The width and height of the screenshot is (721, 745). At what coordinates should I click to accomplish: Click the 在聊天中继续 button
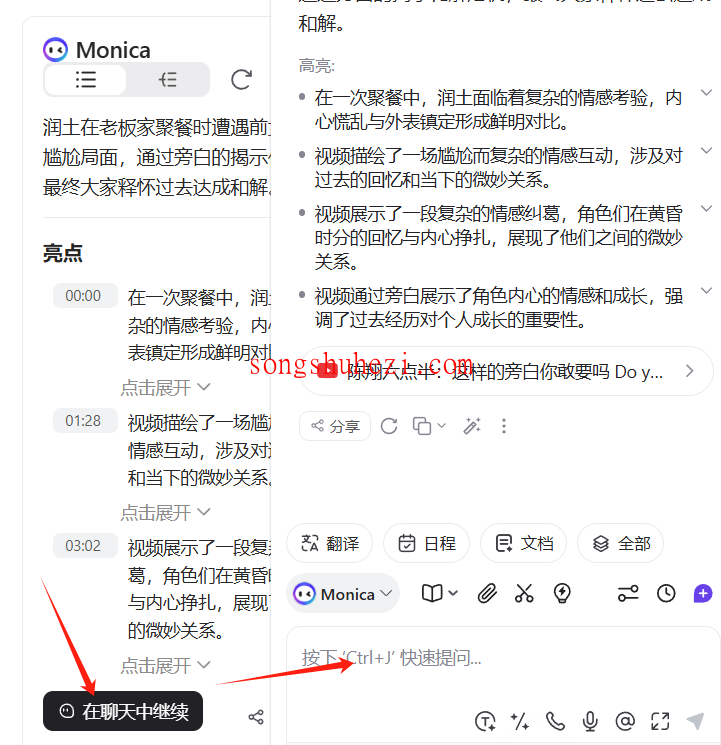[123, 711]
